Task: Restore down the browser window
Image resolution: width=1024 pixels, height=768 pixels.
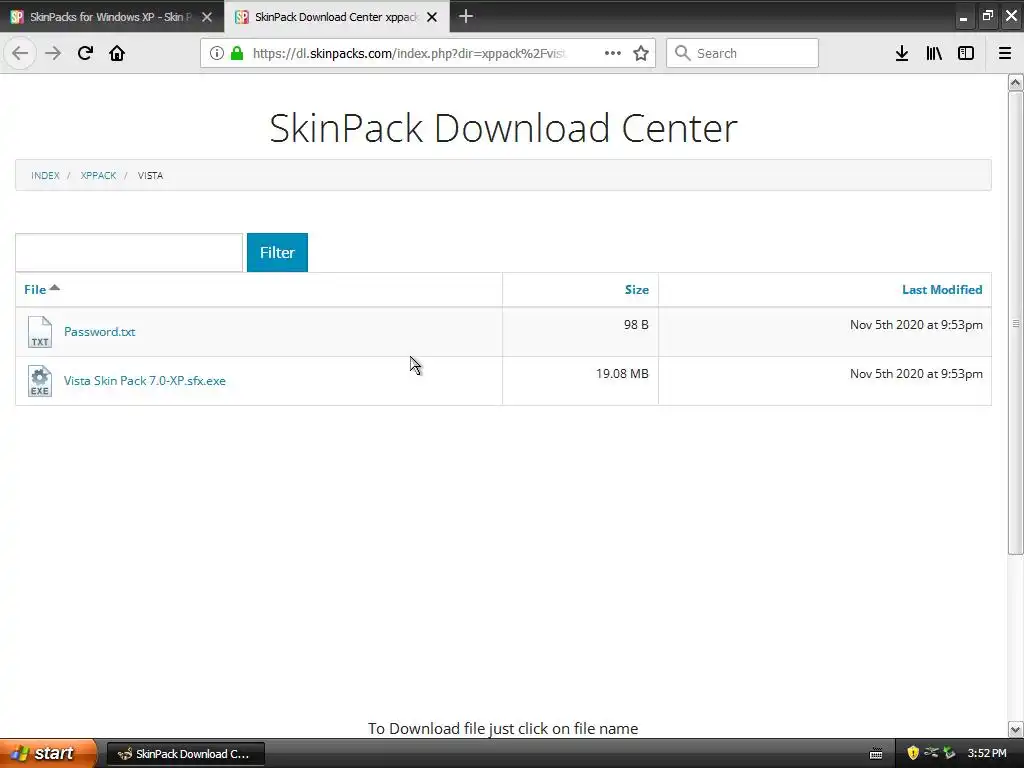Action: 987,16
